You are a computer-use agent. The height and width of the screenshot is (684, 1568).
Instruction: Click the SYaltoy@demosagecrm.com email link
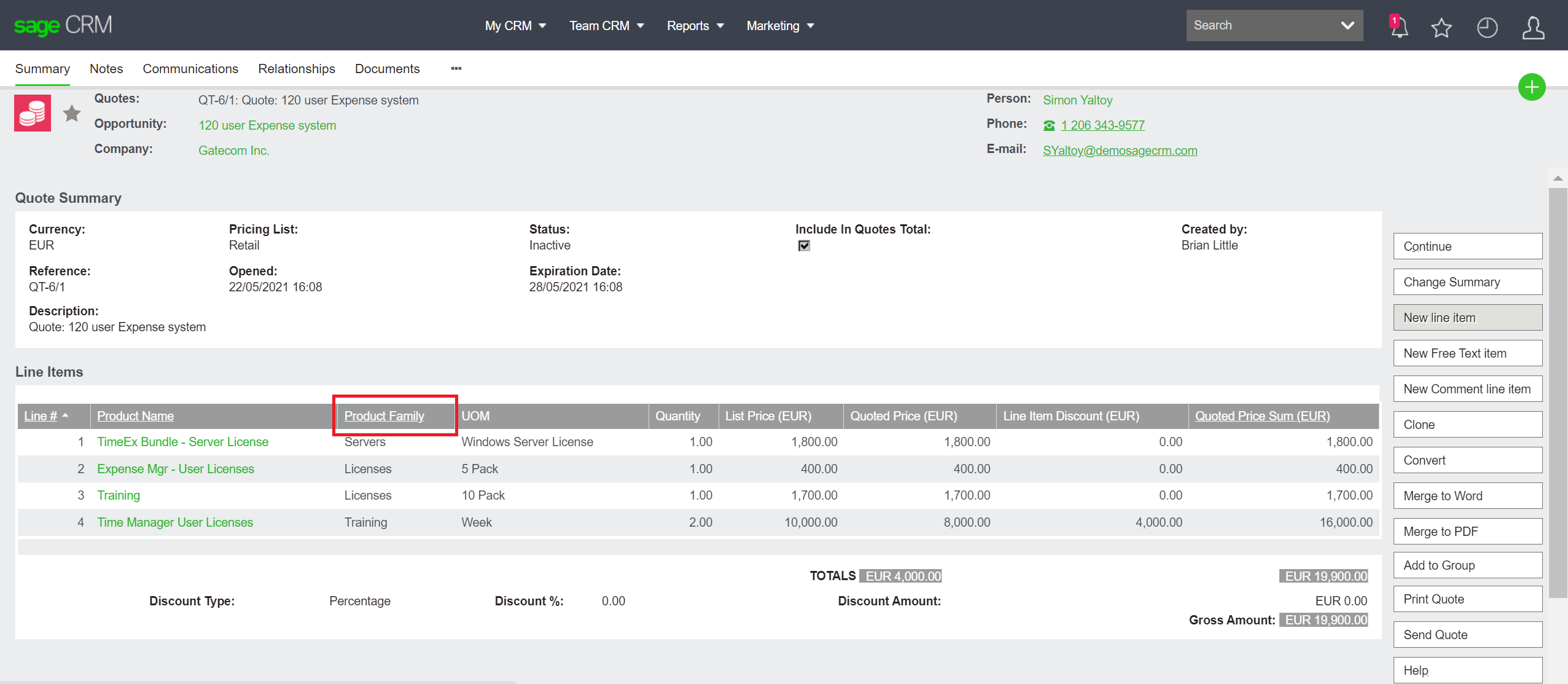tap(1120, 151)
